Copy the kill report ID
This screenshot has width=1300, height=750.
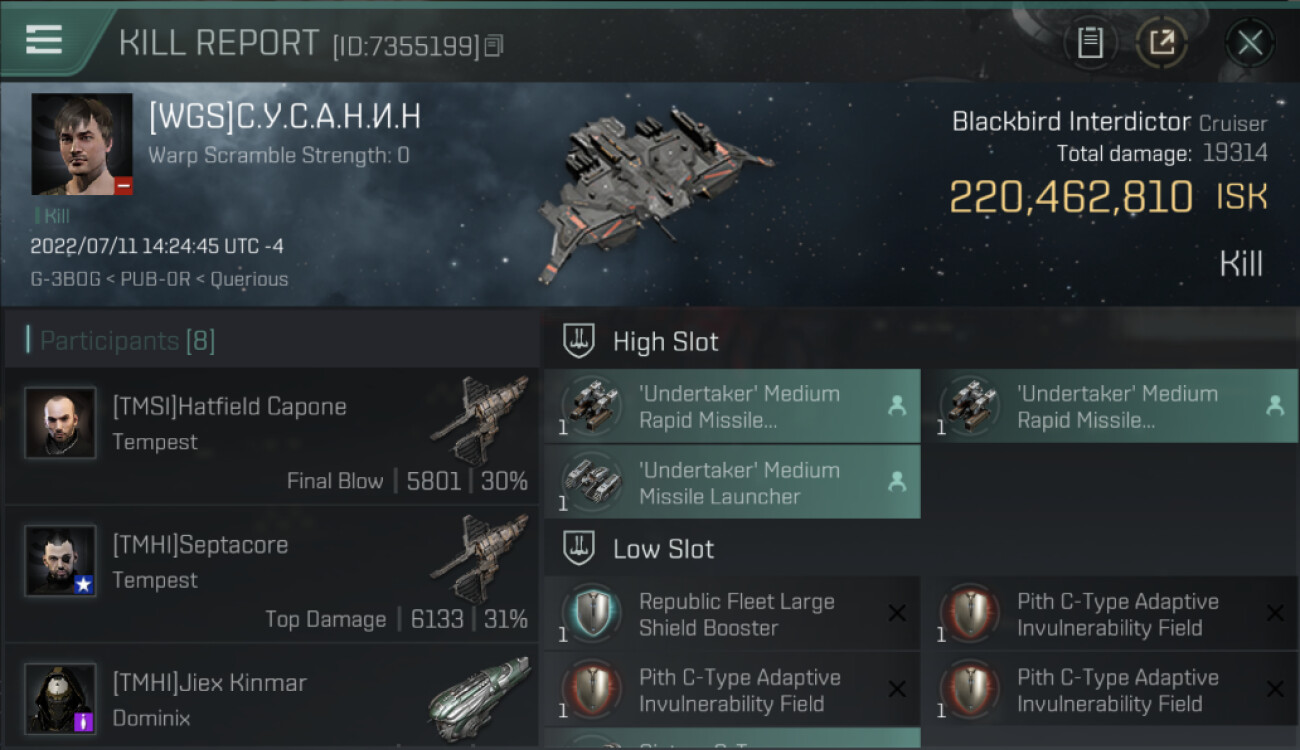click(495, 45)
